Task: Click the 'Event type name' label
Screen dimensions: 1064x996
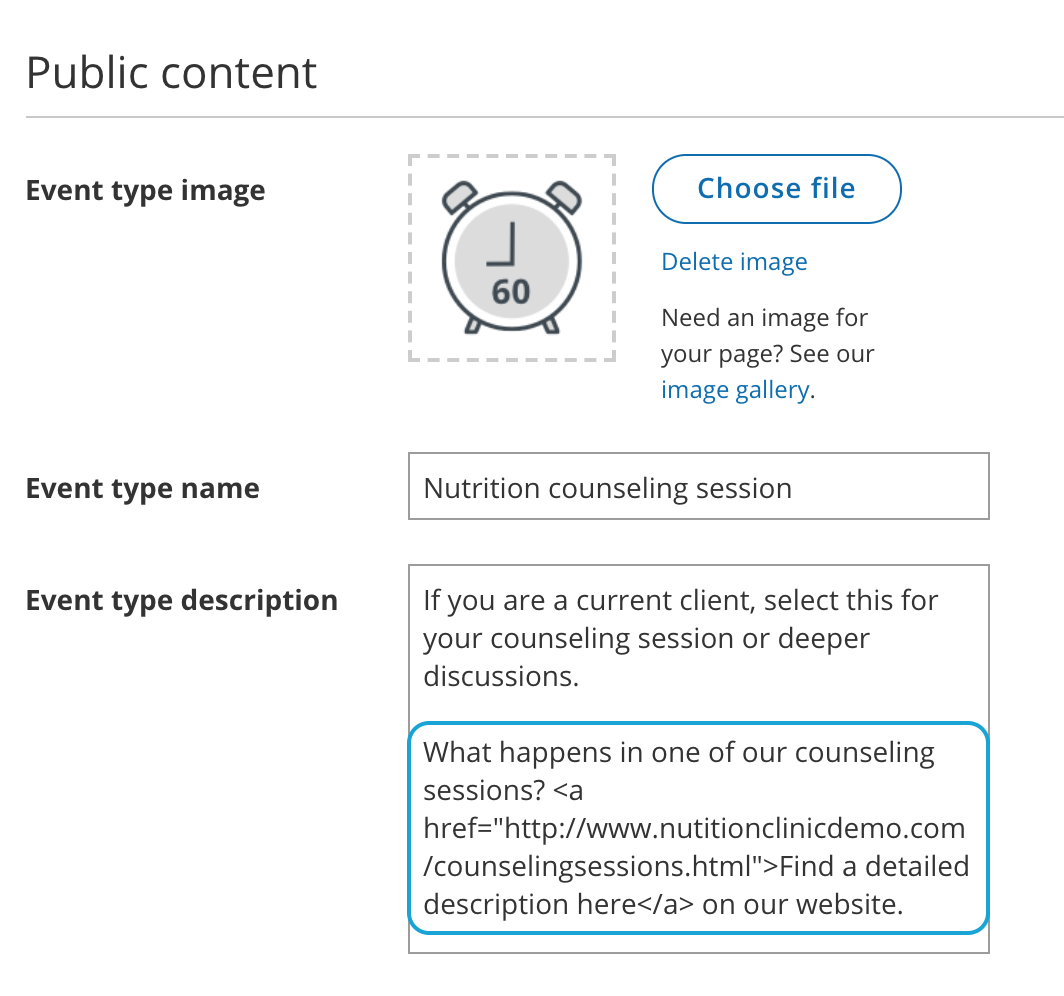Action: [x=143, y=489]
